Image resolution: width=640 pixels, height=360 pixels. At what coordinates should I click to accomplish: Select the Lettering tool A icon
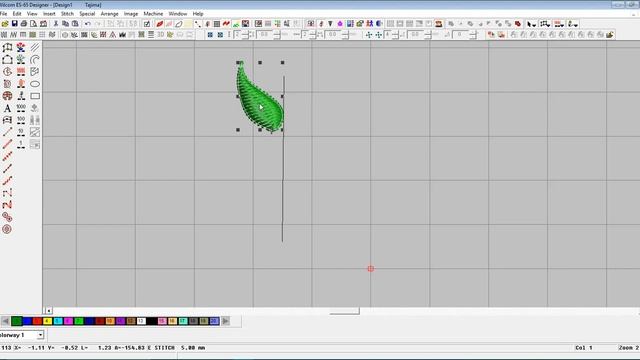(x=7, y=108)
